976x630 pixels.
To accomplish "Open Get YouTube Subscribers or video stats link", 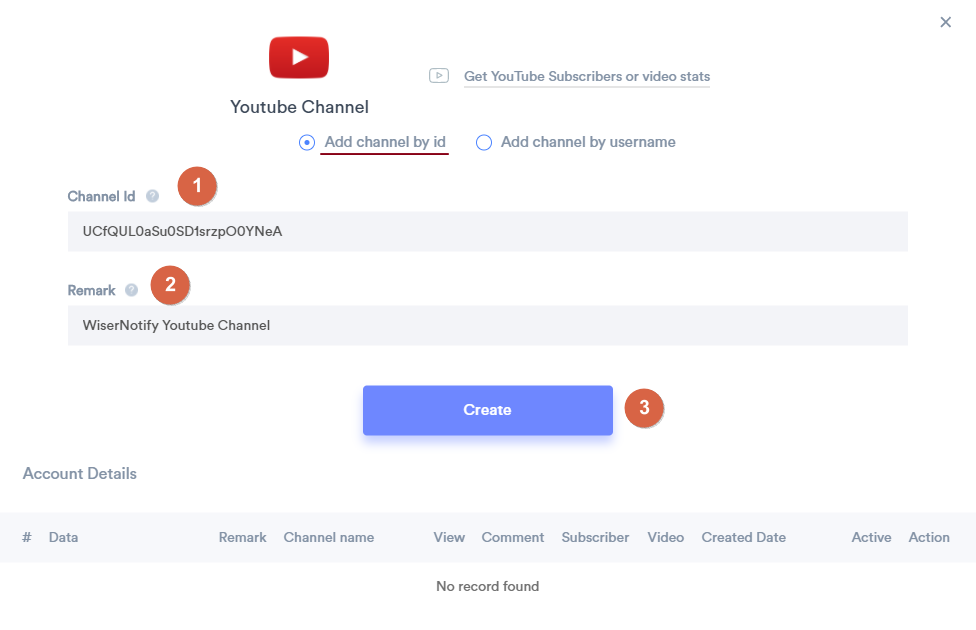I will tap(587, 77).
